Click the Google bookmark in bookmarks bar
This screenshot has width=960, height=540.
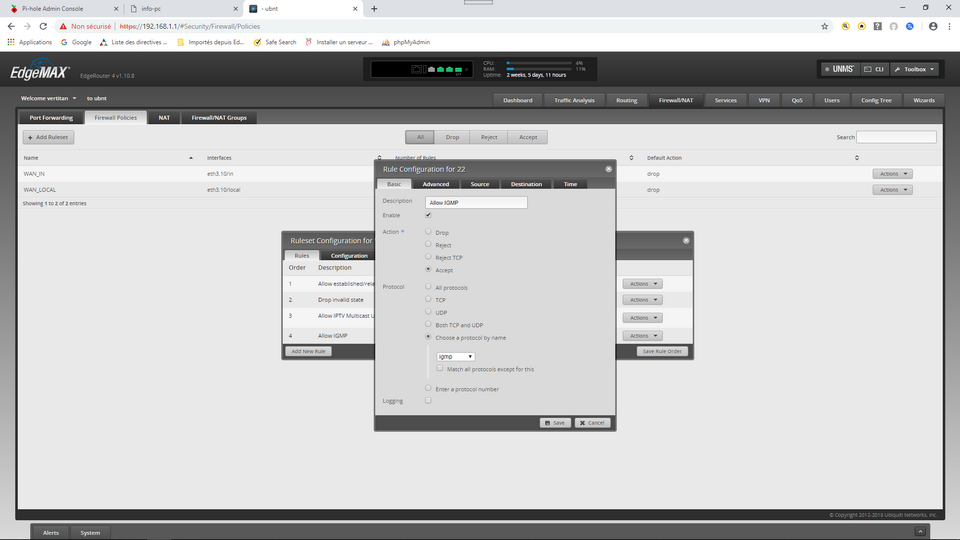tap(75, 42)
